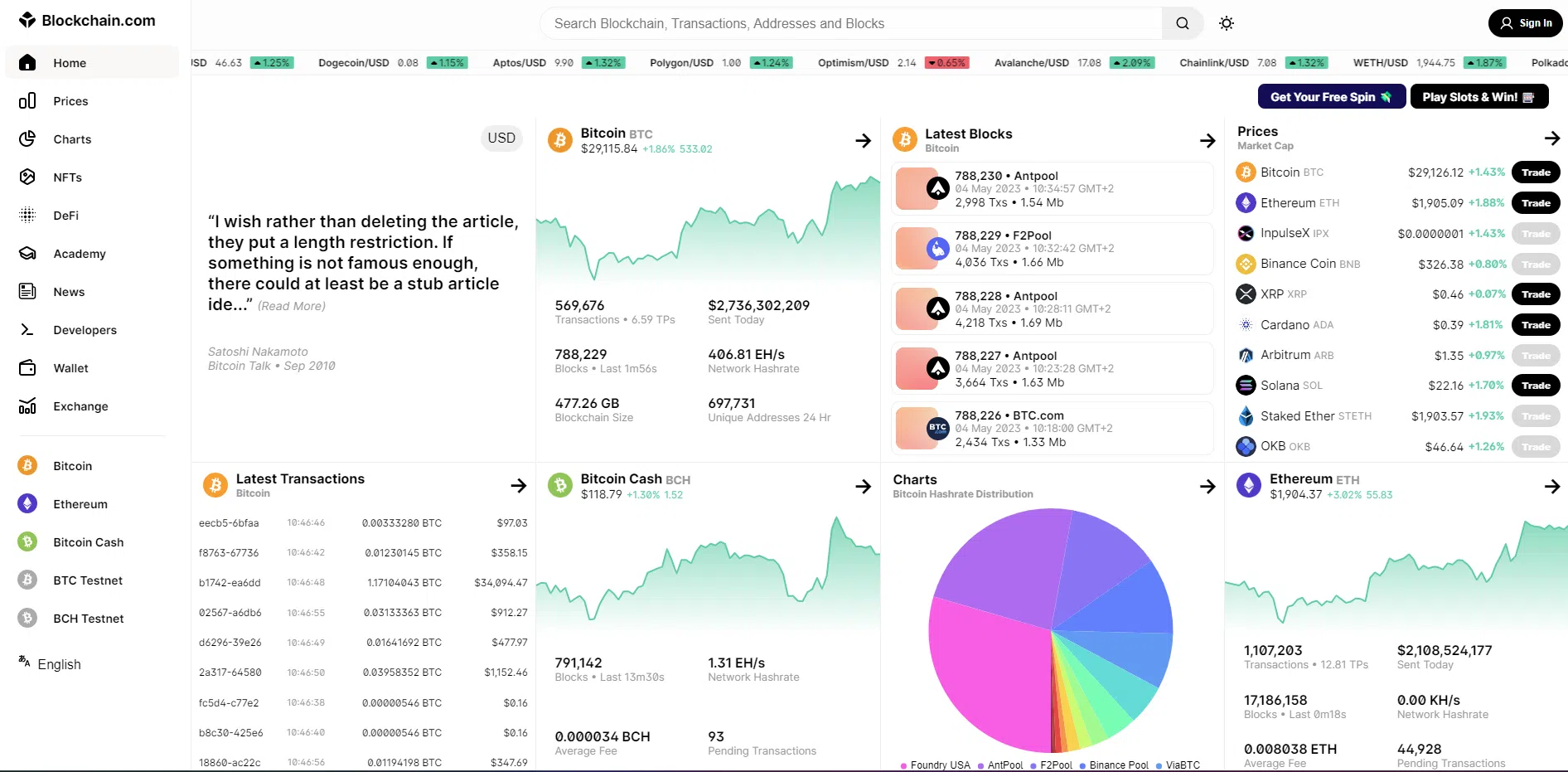This screenshot has height=772, width=1568.
Task: Click the Optimism/USD ticker item
Action: [893, 63]
